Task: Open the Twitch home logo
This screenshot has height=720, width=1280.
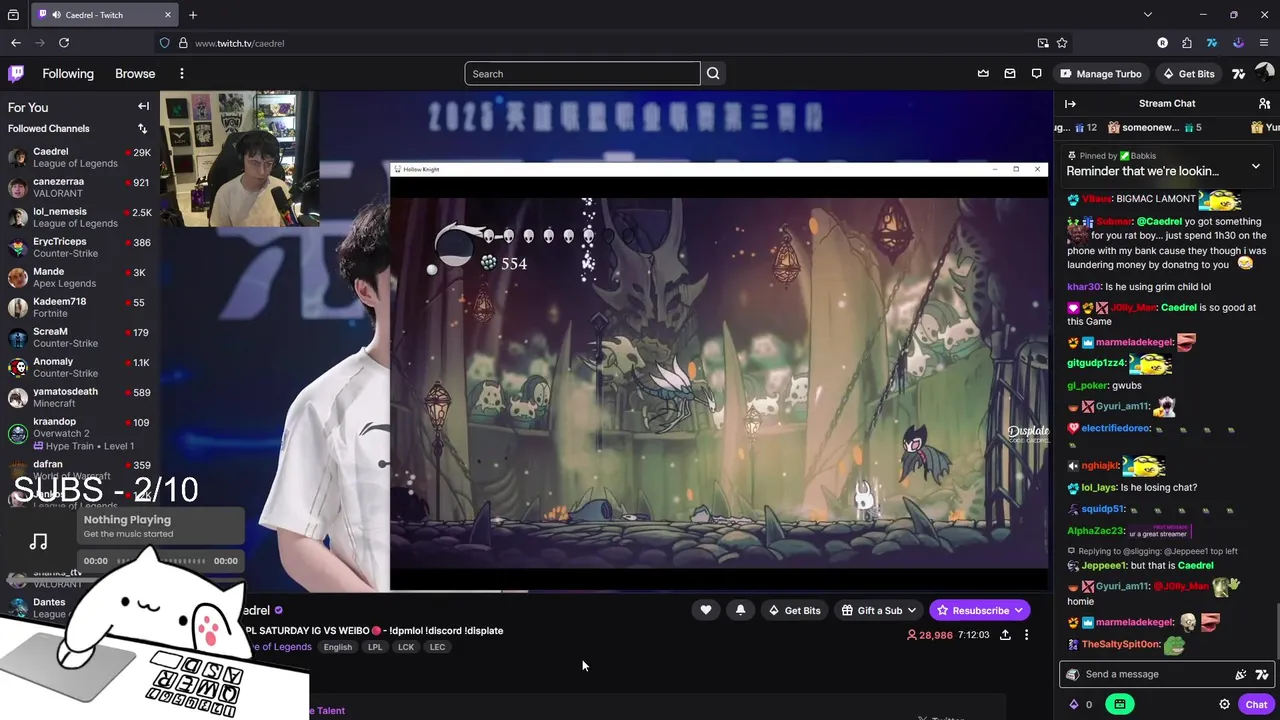Action: (16, 73)
